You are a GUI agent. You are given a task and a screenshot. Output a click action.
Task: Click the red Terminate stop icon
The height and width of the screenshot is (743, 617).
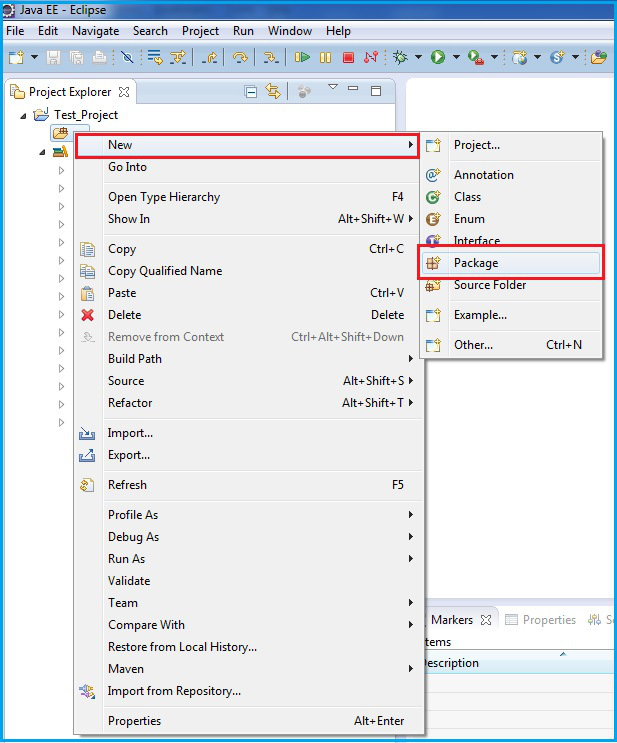(x=348, y=58)
